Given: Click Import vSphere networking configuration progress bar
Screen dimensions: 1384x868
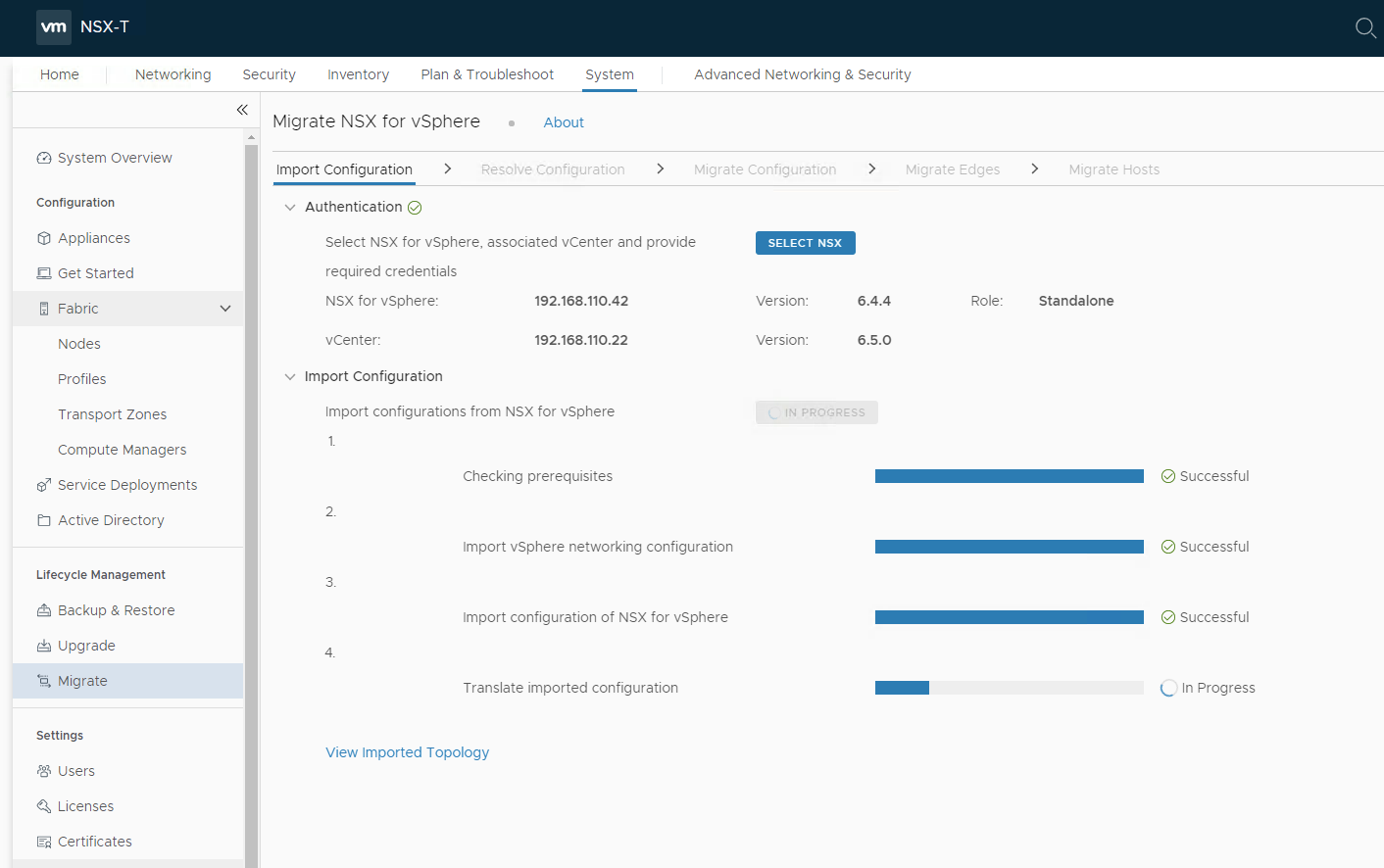Looking at the screenshot, I should tap(1010, 547).
